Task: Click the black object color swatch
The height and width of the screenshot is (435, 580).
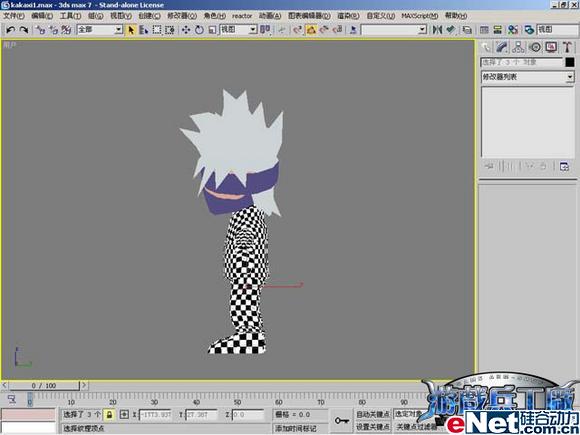Action: (x=570, y=62)
